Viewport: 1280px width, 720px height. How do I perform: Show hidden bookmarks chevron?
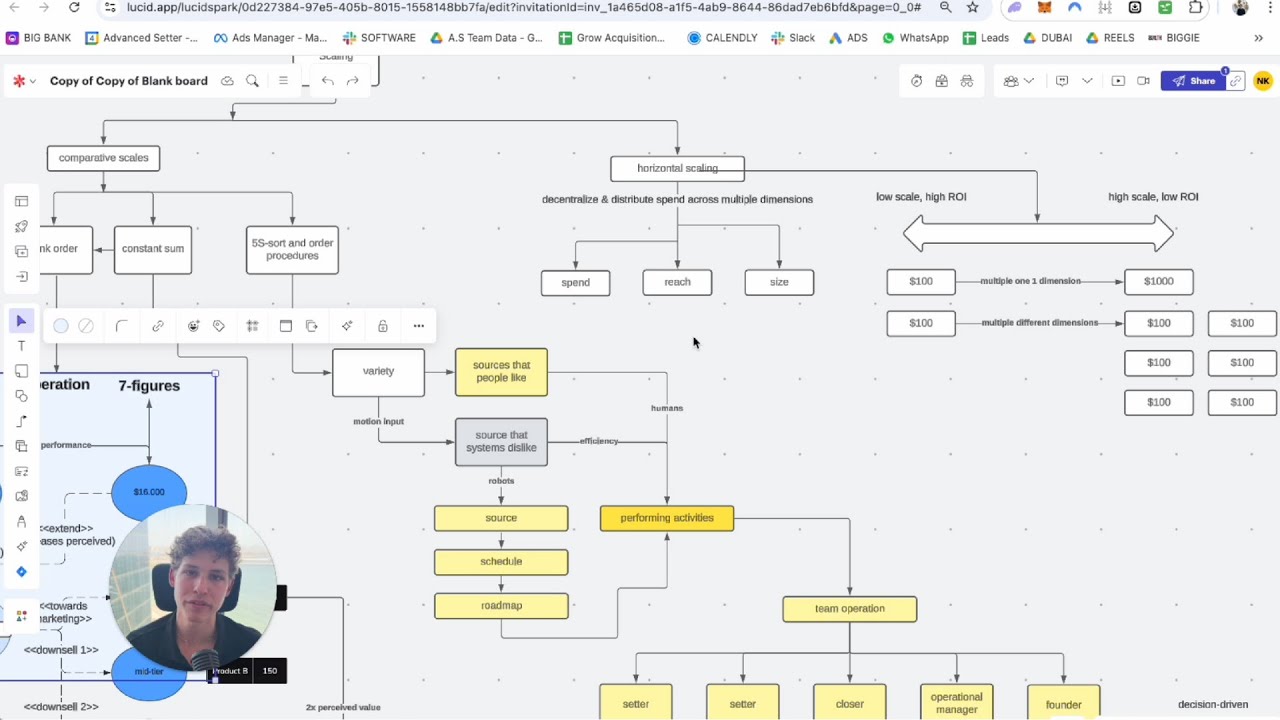[1258, 38]
